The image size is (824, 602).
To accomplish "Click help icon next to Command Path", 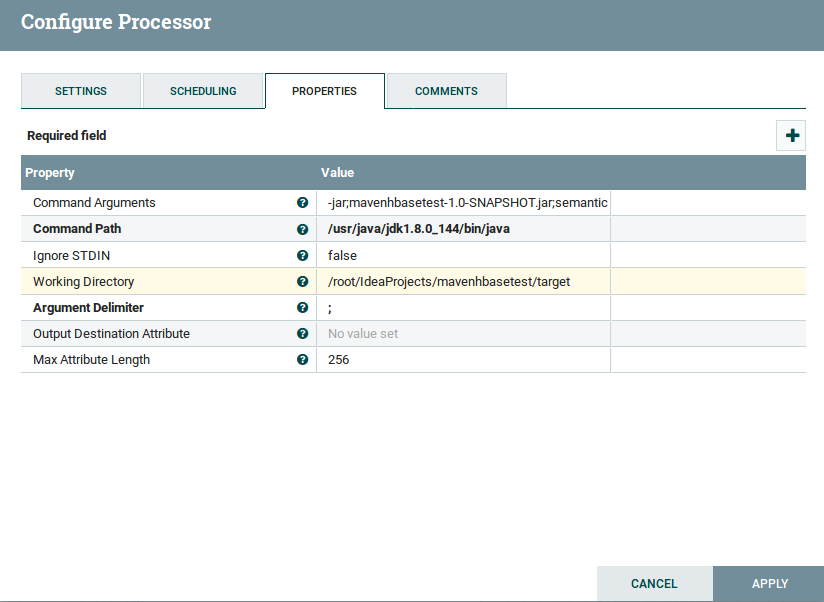I will coord(302,229).
